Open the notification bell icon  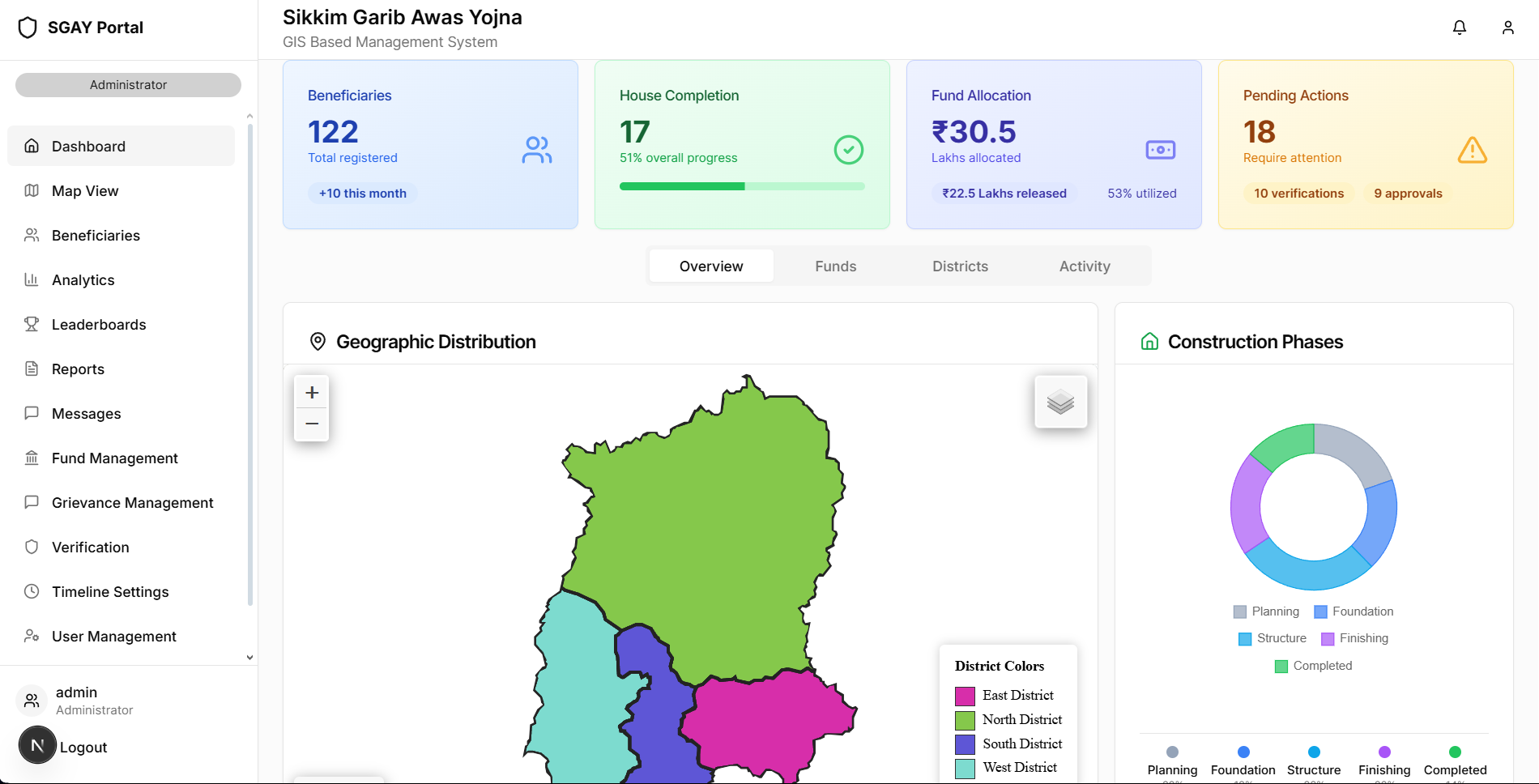(x=1459, y=27)
